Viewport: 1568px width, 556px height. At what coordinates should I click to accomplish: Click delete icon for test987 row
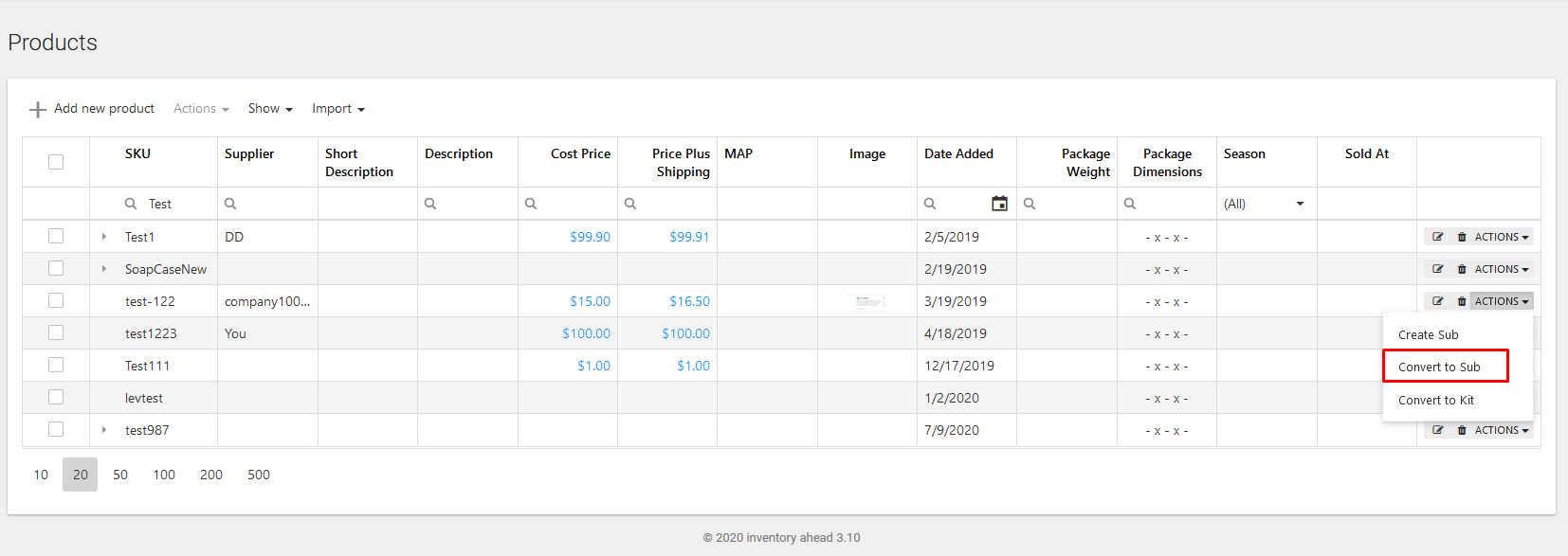(1462, 430)
